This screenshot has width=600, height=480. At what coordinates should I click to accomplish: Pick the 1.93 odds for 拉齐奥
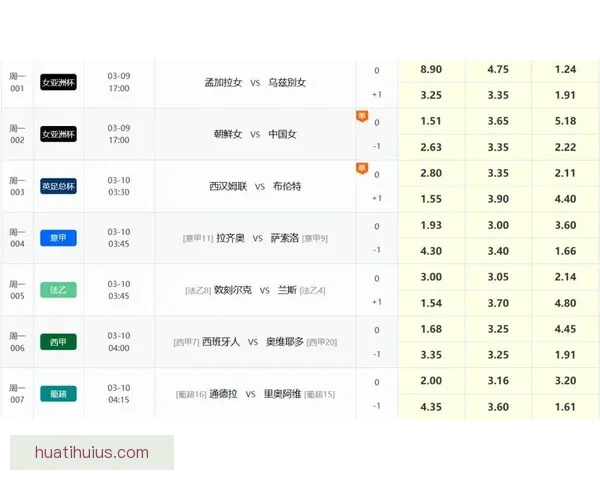pos(431,225)
